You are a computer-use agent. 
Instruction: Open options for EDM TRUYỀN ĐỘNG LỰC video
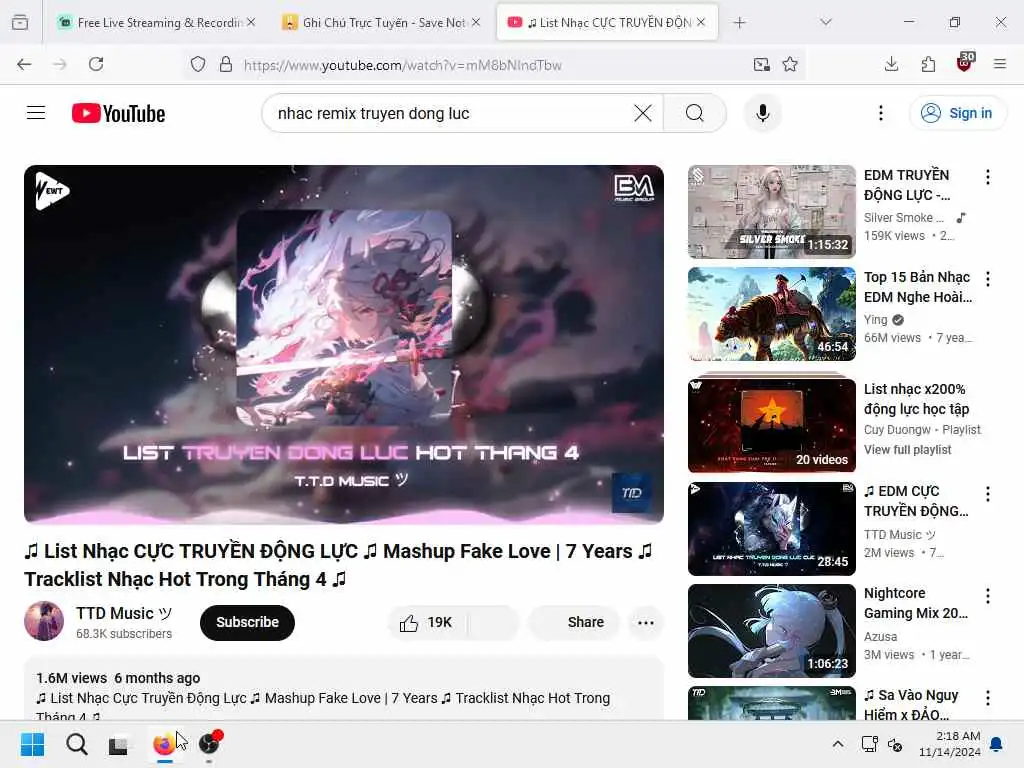point(987,177)
